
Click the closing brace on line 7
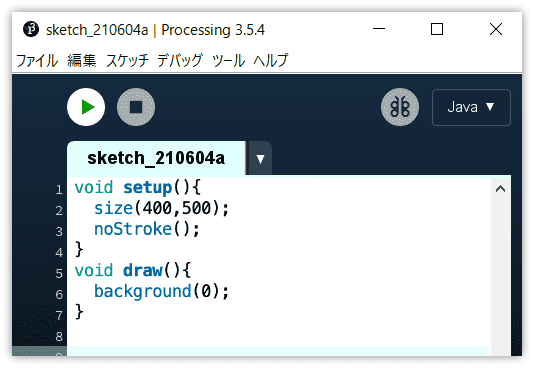click(79, 312)
